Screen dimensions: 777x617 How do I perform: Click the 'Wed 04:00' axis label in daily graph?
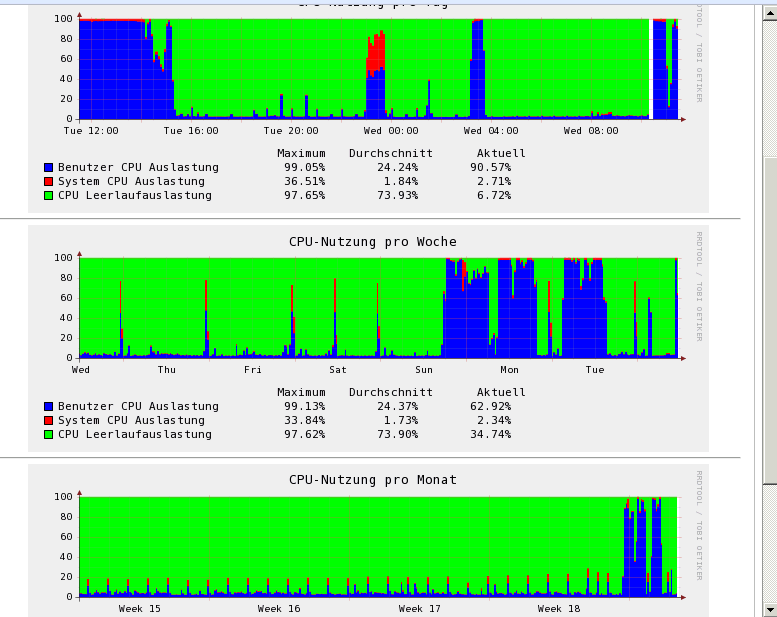click(x=491, y=131)
